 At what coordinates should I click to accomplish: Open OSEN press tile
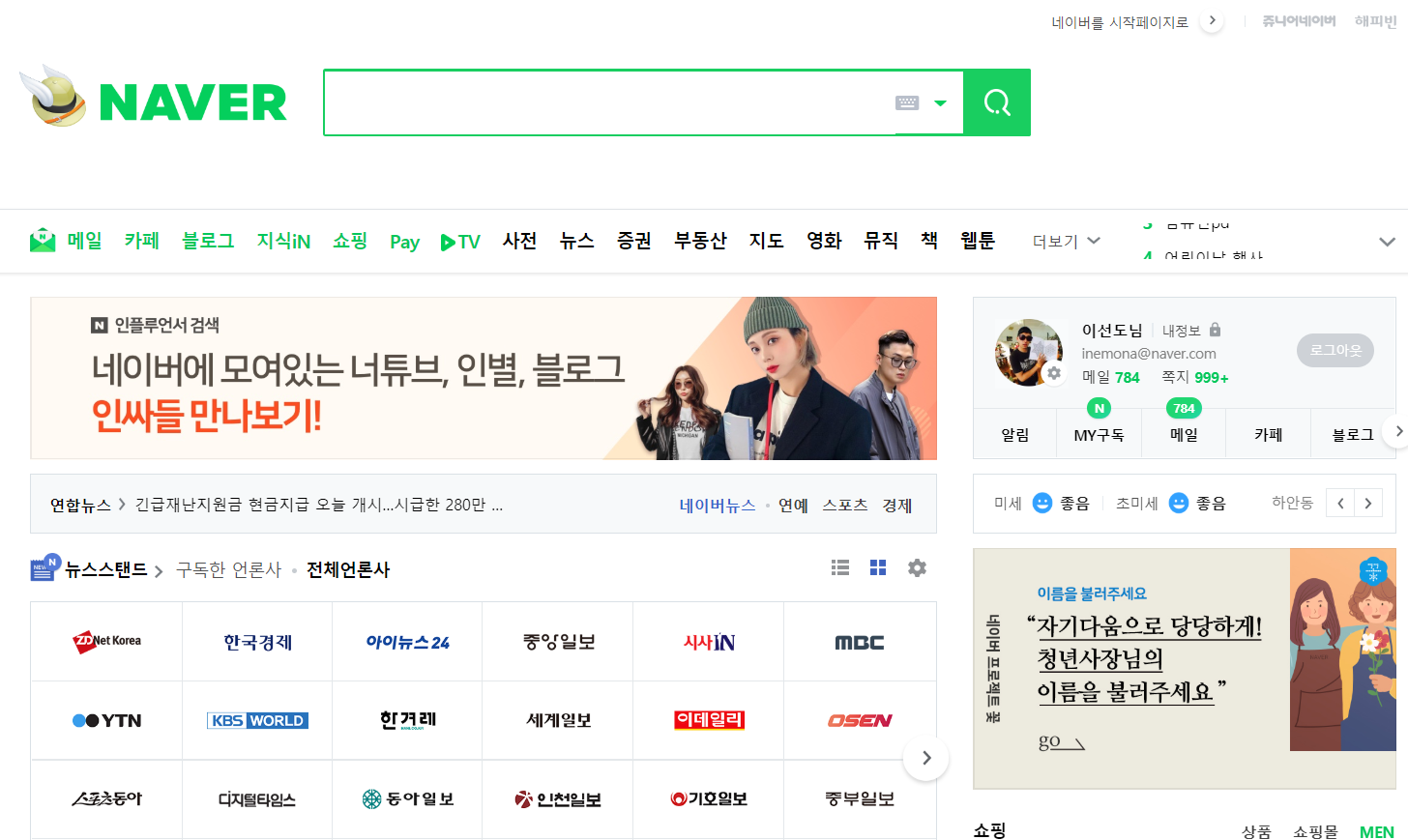tap(860, 720)
